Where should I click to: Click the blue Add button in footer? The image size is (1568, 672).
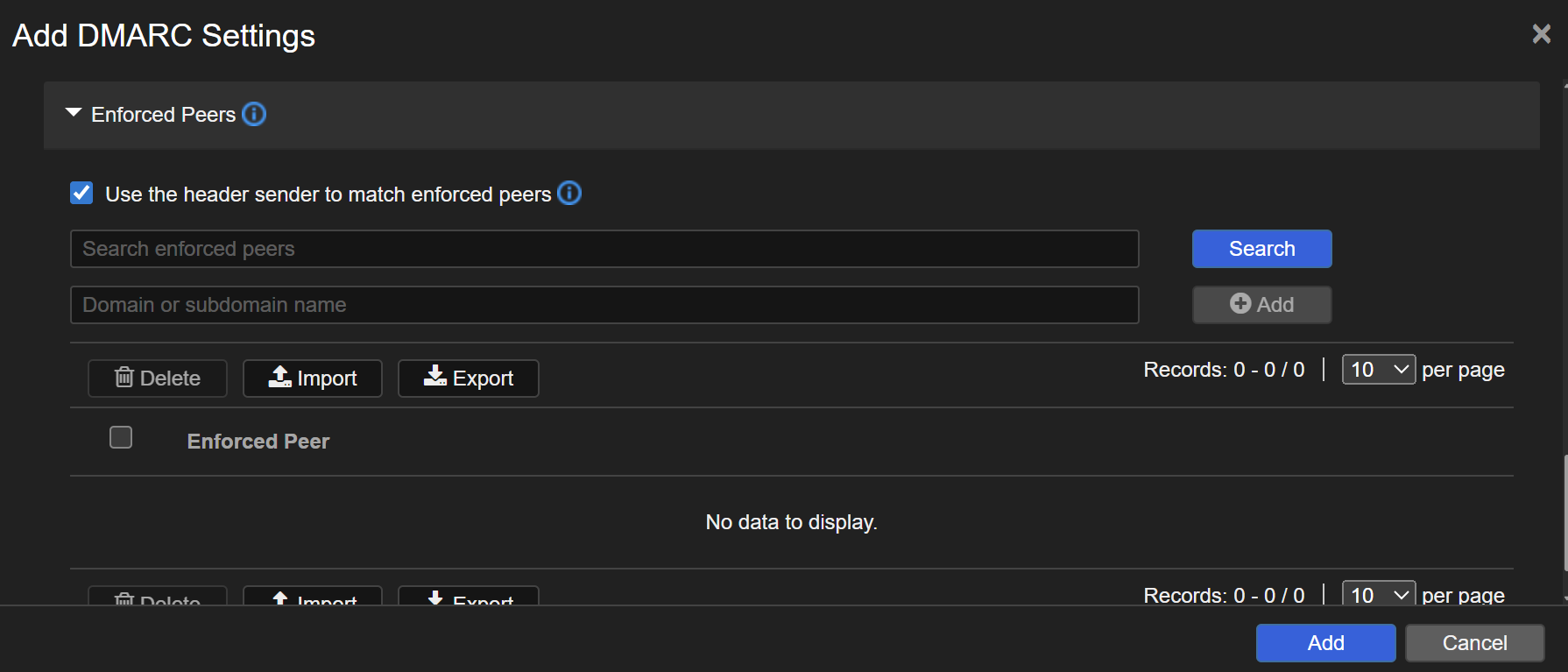(1325, 643)
